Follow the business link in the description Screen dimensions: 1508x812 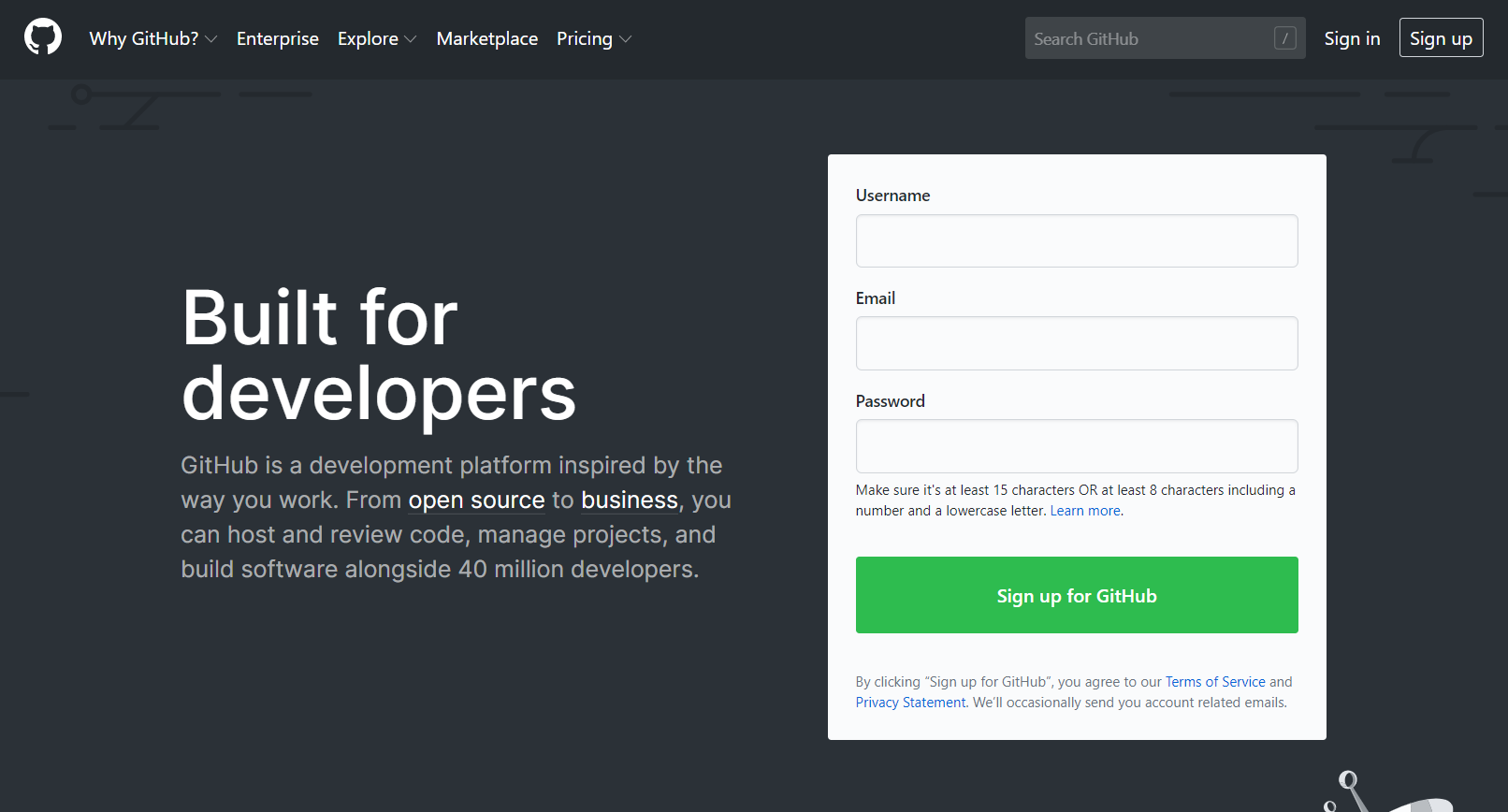630,500
